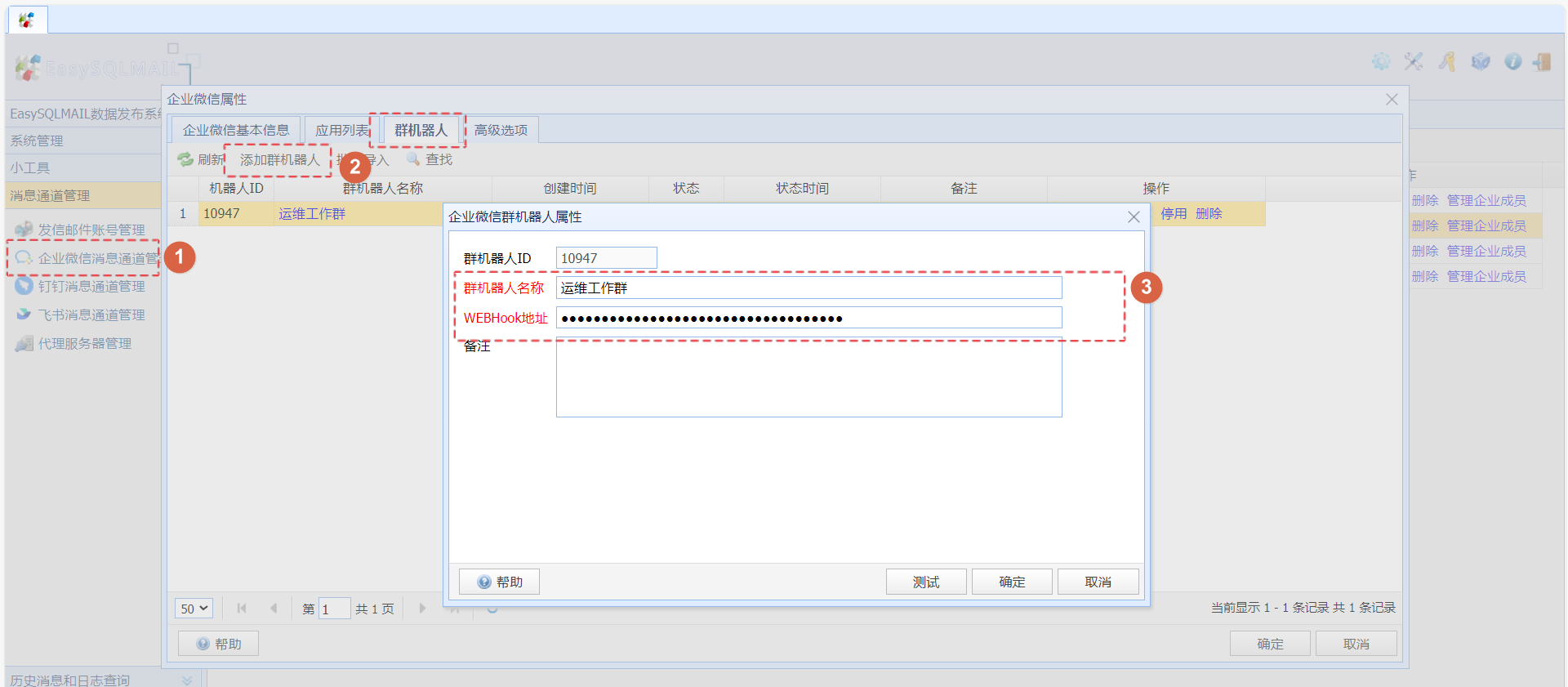The height and width of the screenshot is (687, 1568).
Task: Click 取消 in the robot properties dialog
Action: [1098, 582]
